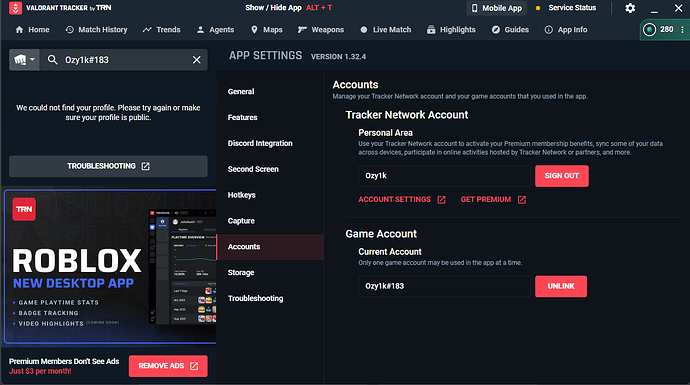
Task: Expand the Riot platform dropdown
Action: pyautogui.click(x=24, y=60)
